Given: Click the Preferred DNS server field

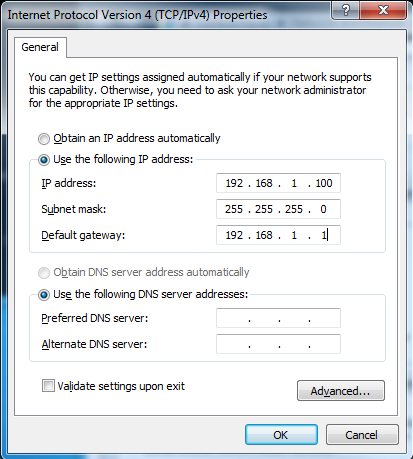Looking at the screenshot, I should pos(278,318).
